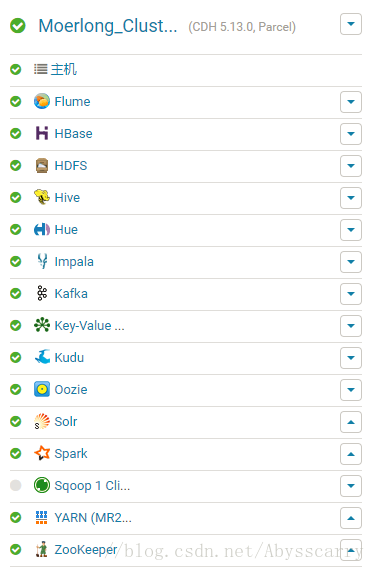Click the HDFS service icon
The width and height of the screenshot is (375, 571).
pos(42,165)
